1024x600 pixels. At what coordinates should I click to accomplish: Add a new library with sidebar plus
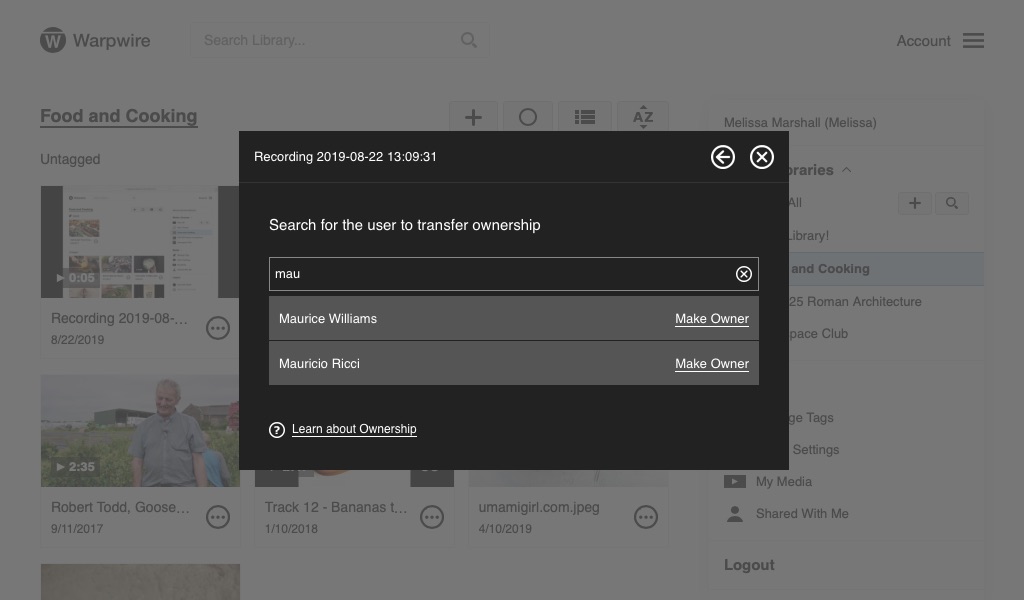tap(914, 203)
